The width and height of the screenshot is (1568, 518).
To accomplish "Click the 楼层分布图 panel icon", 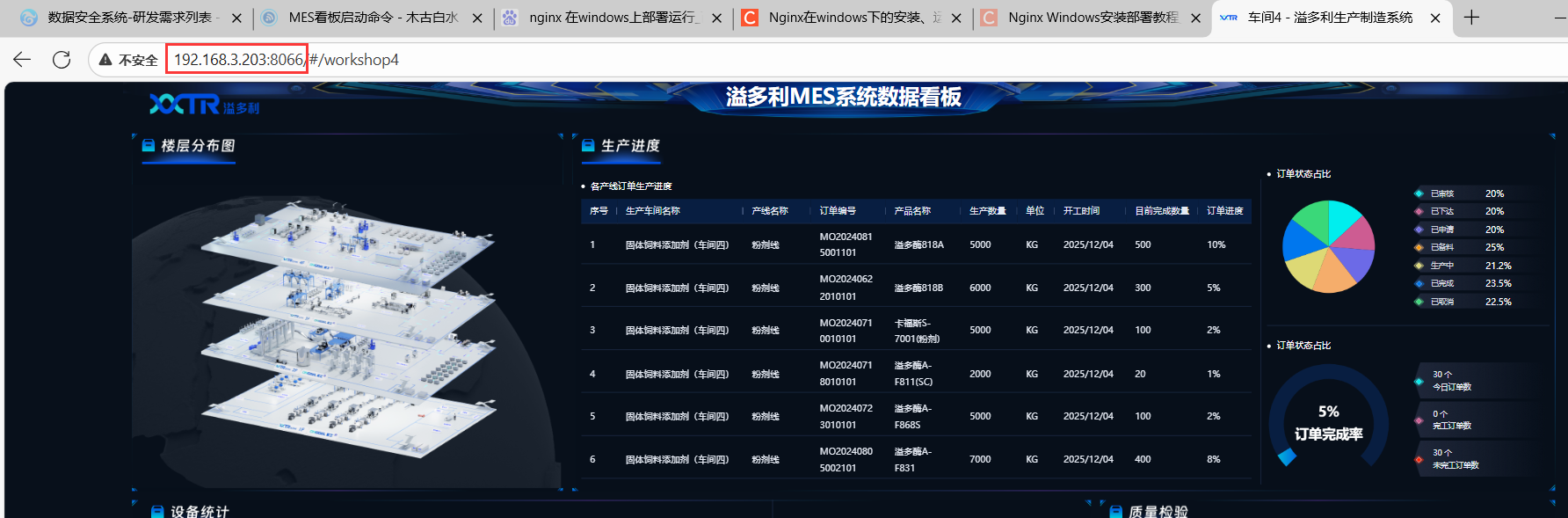I will coord(149,146).
